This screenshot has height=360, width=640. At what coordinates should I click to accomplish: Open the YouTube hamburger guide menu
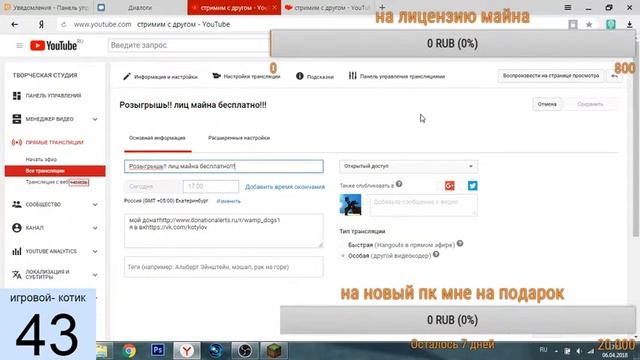click(x=19, y=45)
